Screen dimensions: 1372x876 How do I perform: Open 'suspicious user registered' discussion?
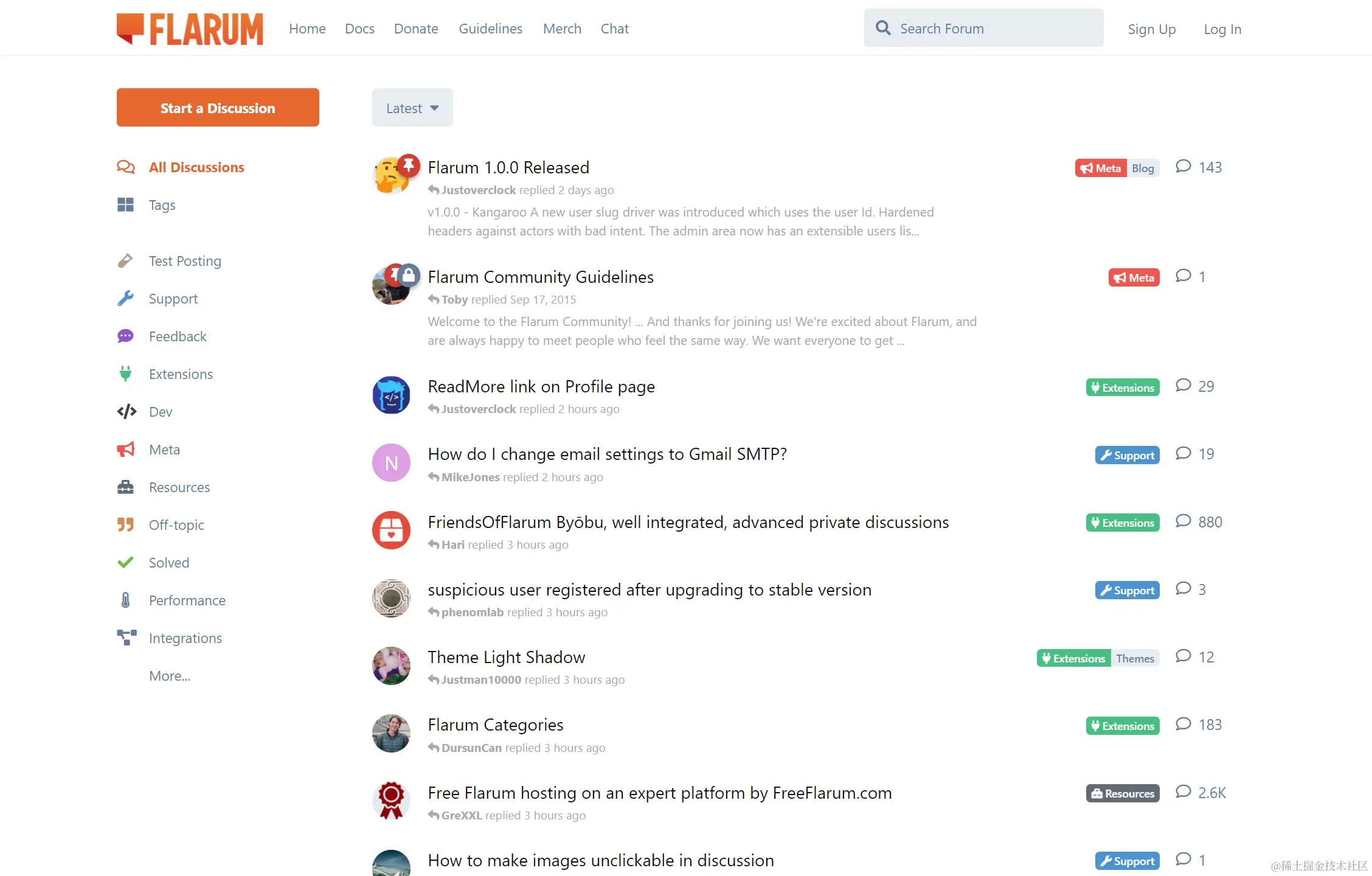(650, 589)
